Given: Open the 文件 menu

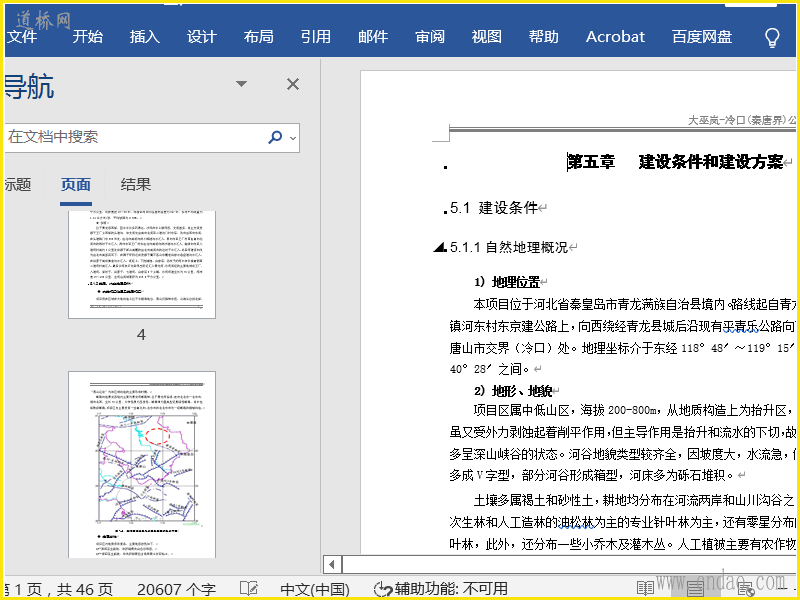Looking at the screenshot, I should pyautogui.click(x=22, y=37).
